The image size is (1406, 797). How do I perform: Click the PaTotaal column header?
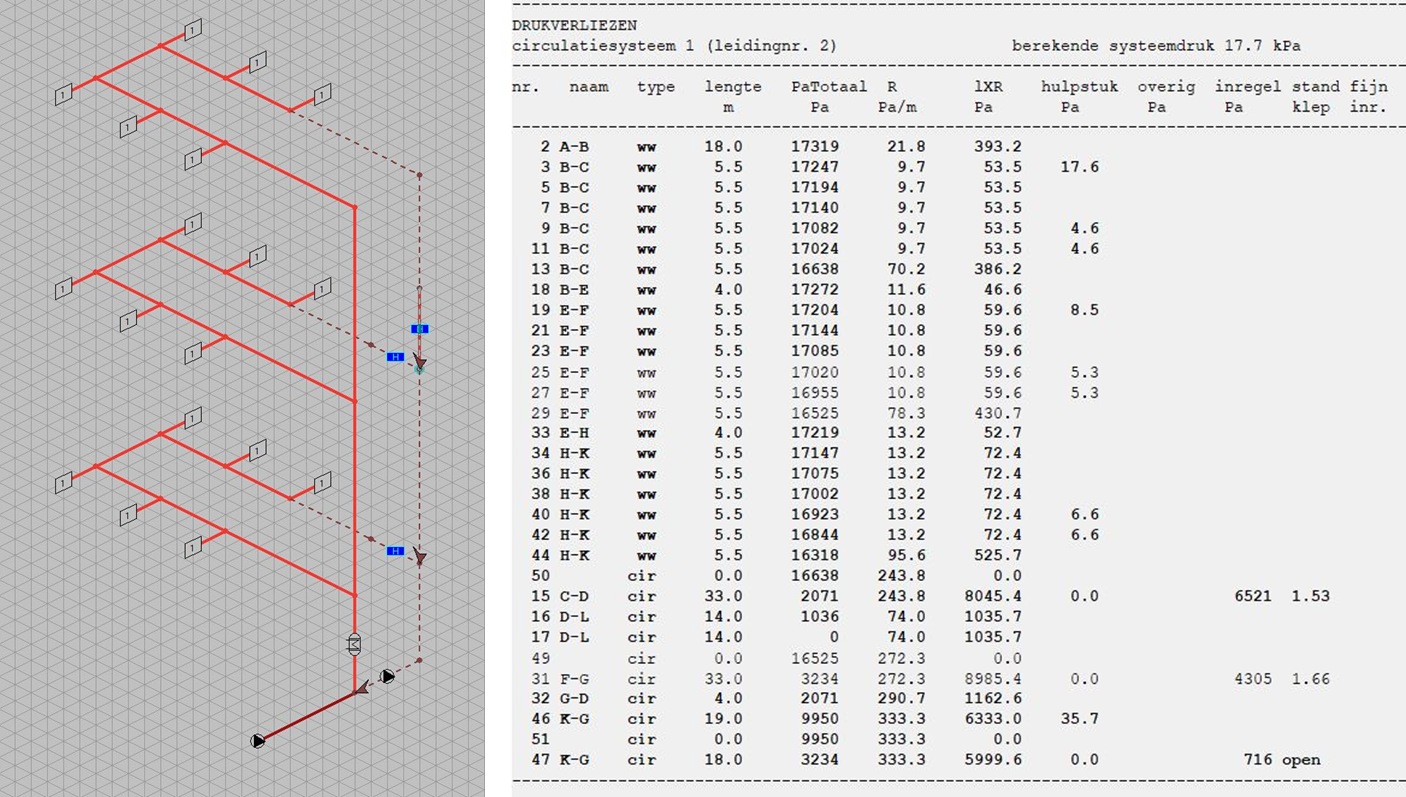tap(828, 87)
